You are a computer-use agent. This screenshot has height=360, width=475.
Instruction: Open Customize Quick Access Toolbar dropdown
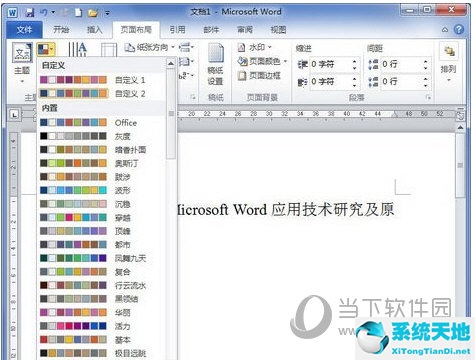point(107,13)
